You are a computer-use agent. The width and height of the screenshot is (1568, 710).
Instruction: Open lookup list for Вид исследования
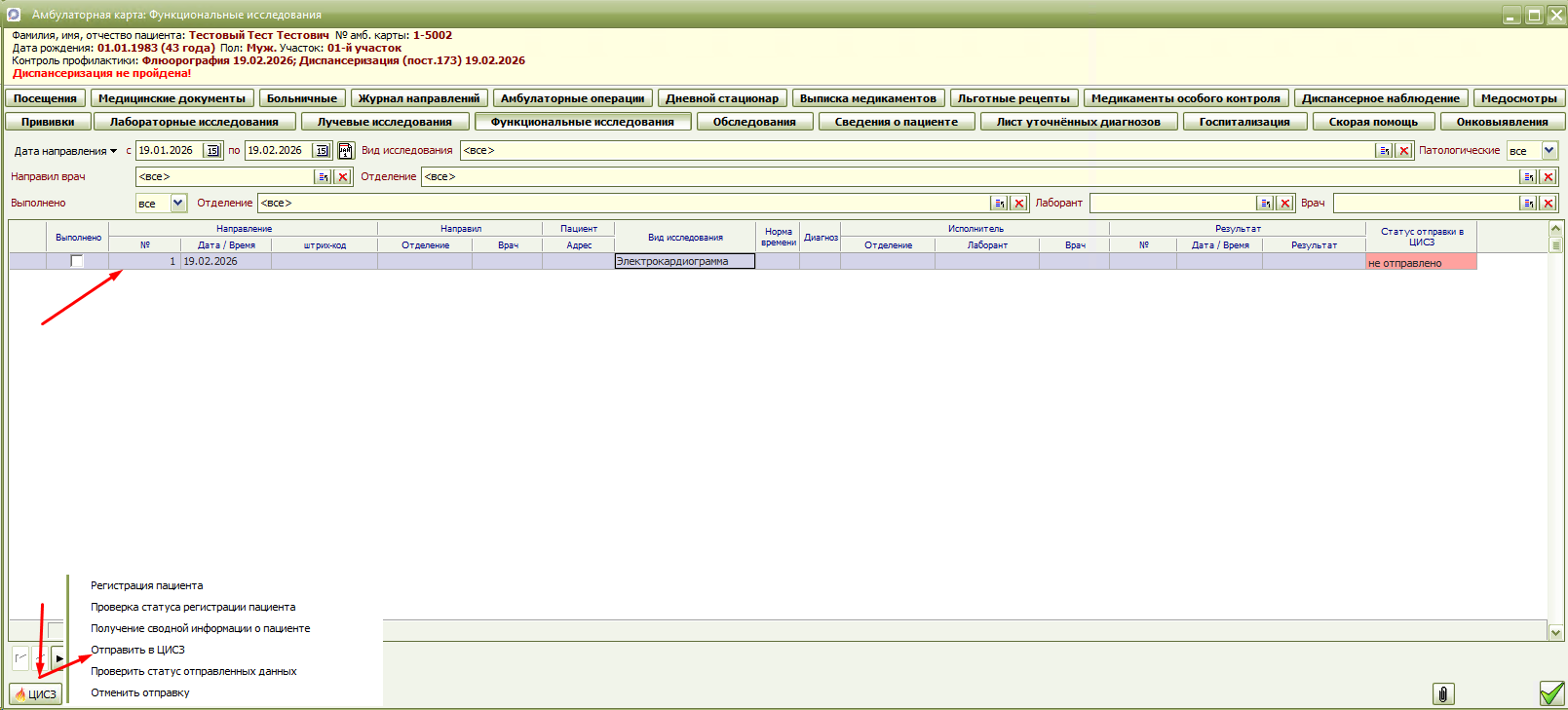tap(1384, 151)
